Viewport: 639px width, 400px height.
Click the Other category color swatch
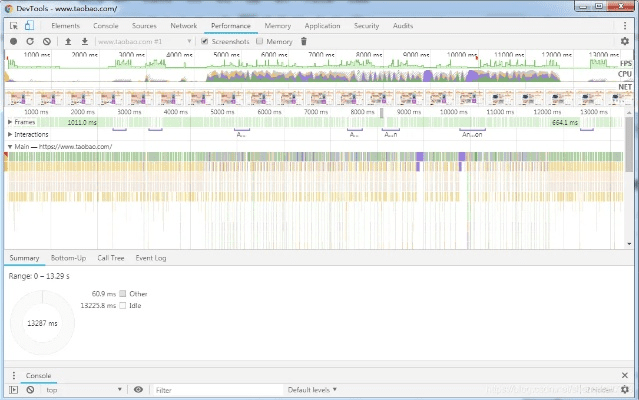tap(123, 294)
